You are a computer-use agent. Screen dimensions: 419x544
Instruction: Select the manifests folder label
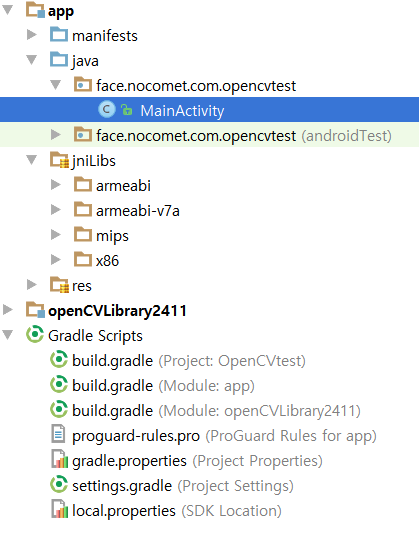[x=105, y=36]
